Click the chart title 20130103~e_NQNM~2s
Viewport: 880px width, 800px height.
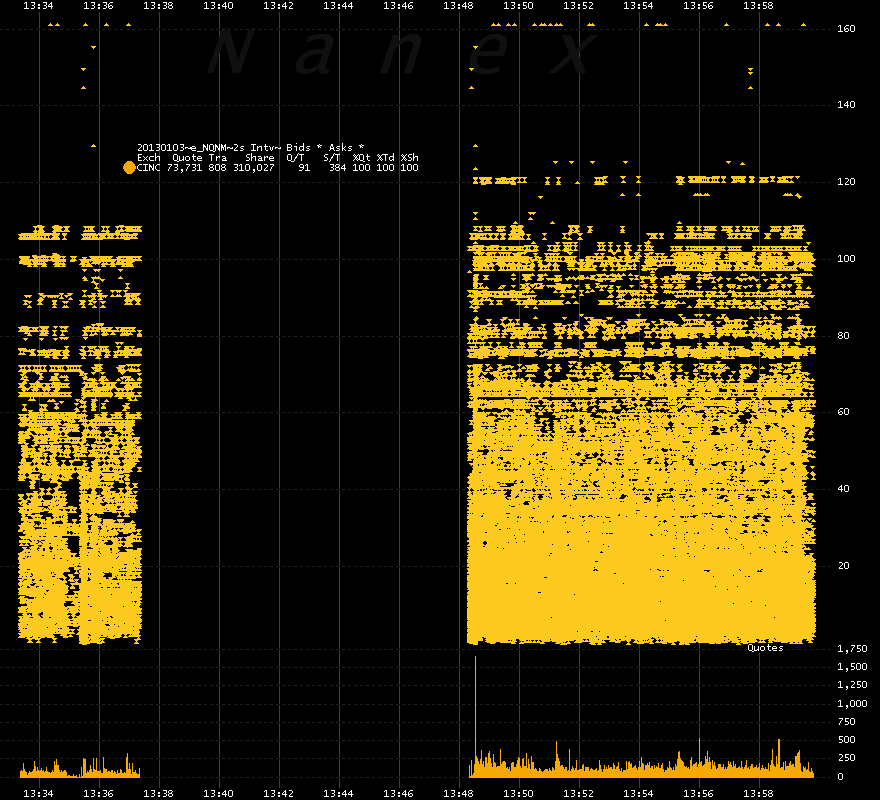click(191, 148)
